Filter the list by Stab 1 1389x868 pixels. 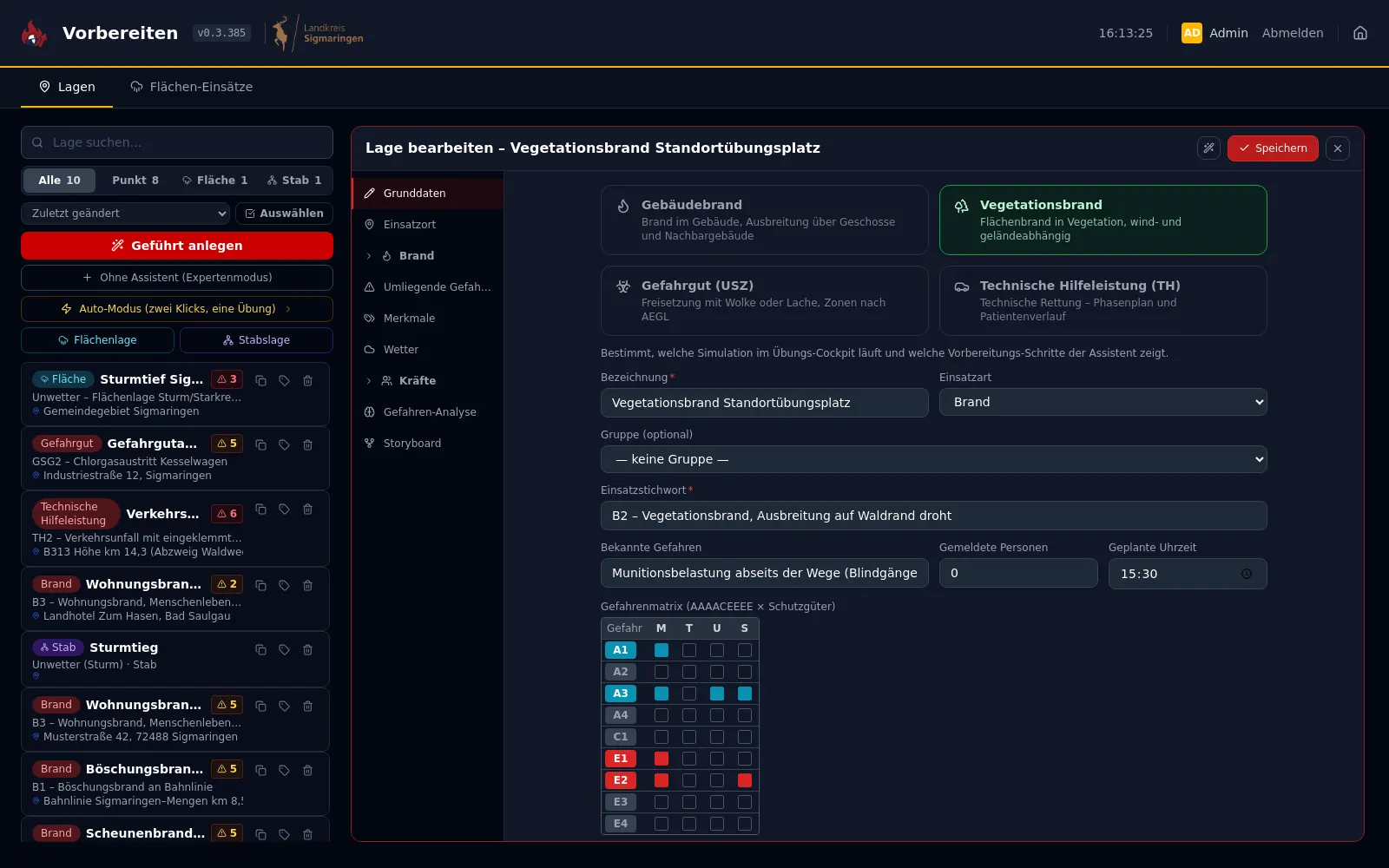coord(294,181)
